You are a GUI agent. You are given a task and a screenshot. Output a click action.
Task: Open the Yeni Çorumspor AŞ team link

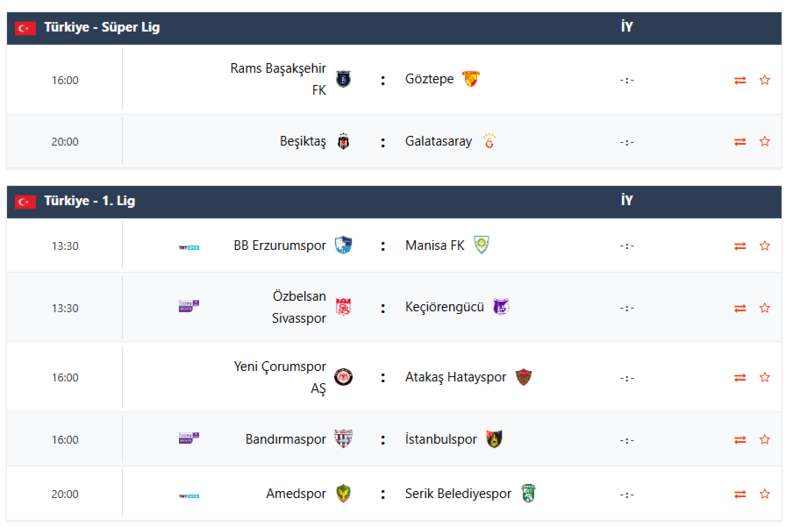pos(280,377)
